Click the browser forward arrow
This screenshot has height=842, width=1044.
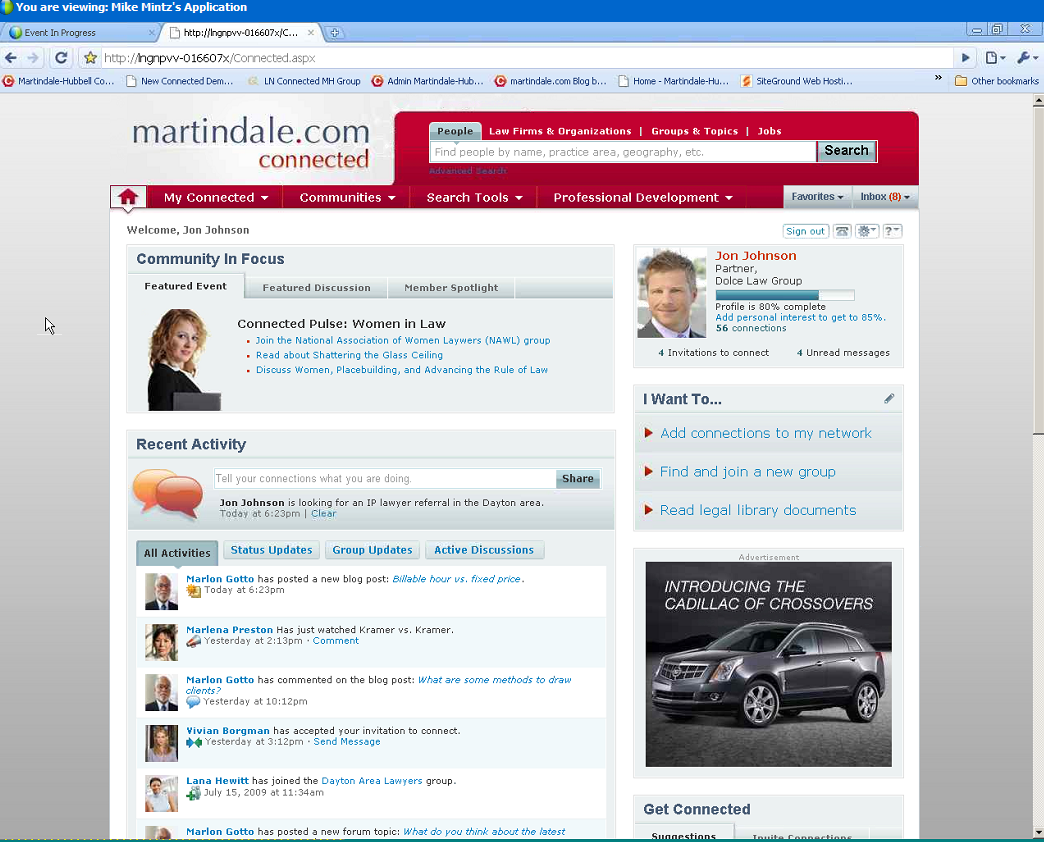tap(33, 58)
